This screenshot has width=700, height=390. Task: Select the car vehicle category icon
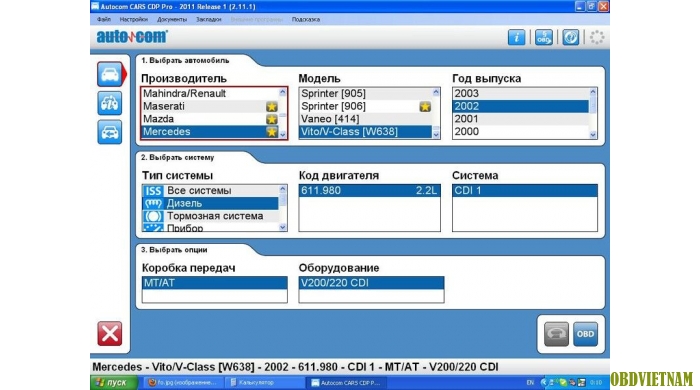click(x=110, y=74)
